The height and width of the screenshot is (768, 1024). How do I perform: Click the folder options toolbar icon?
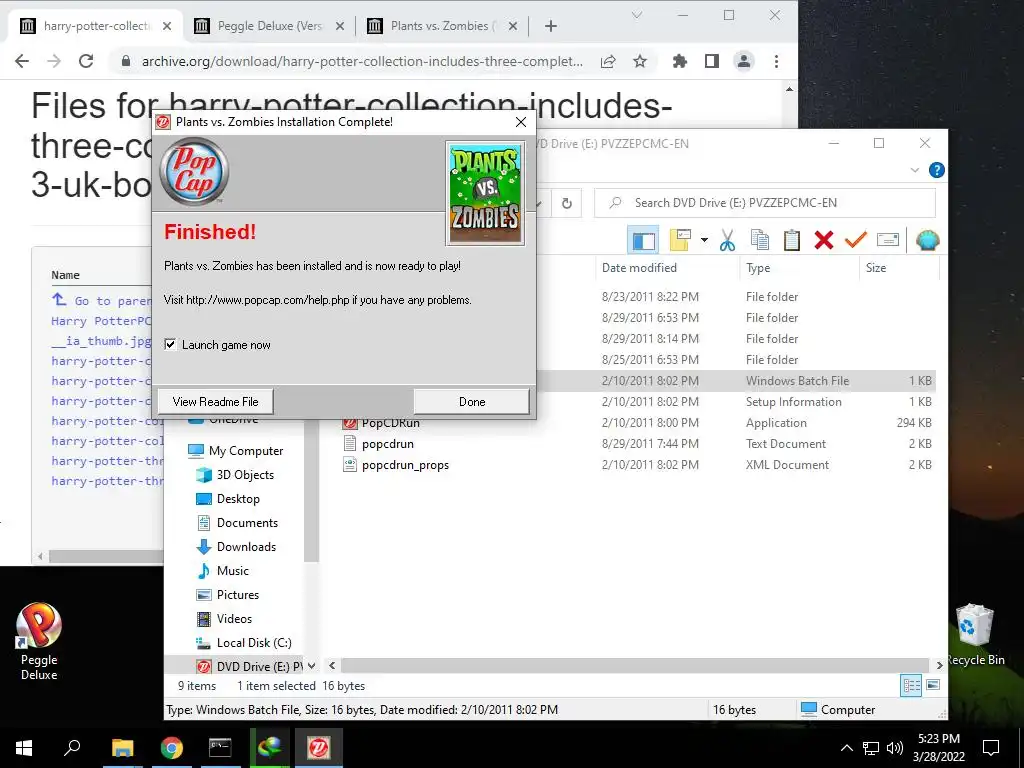point(680,240)
